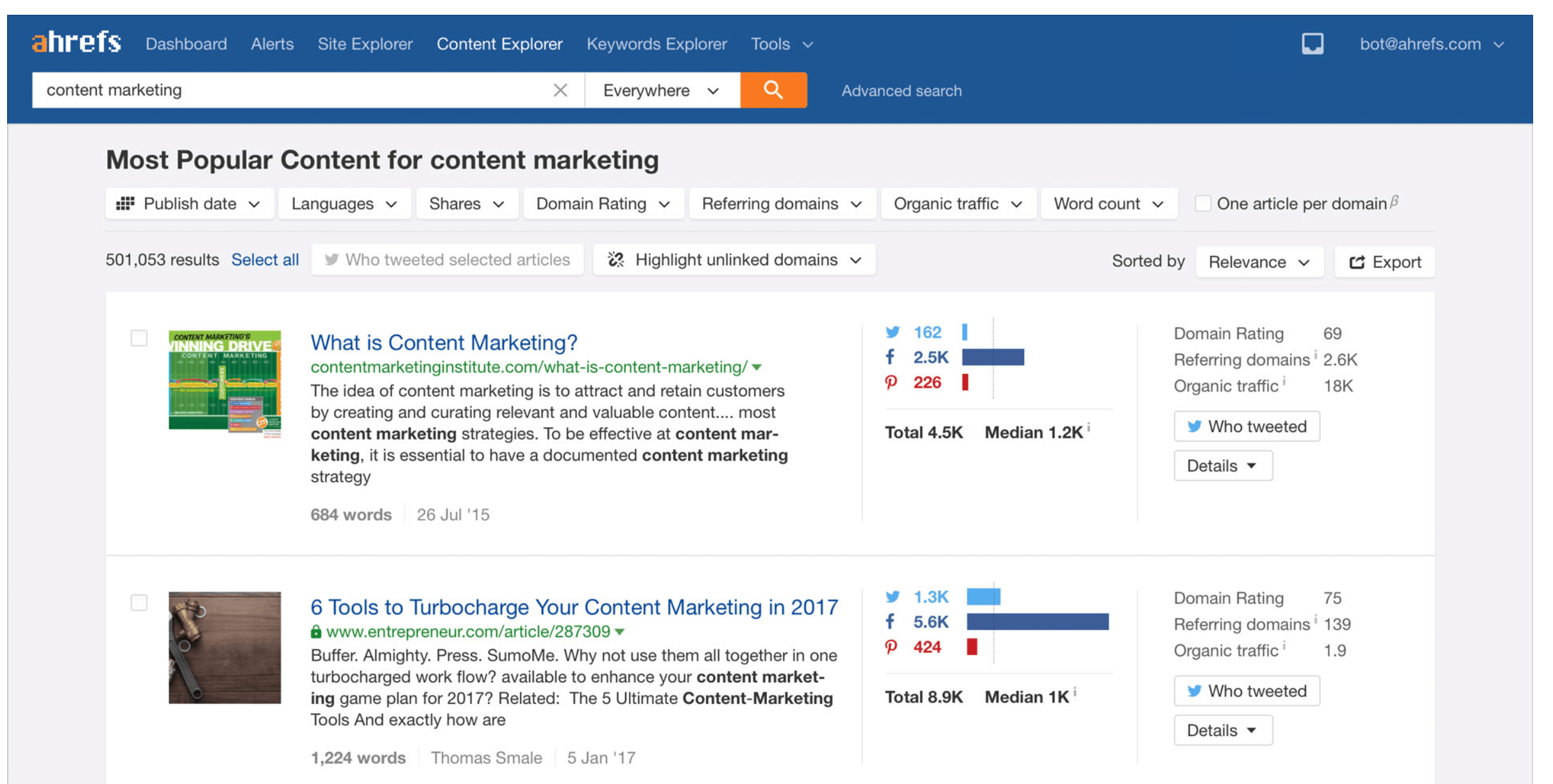This screenshot has height=784, width=1553.
Task: Enable One article per domain checkbox
Action: pos(1203,204)
